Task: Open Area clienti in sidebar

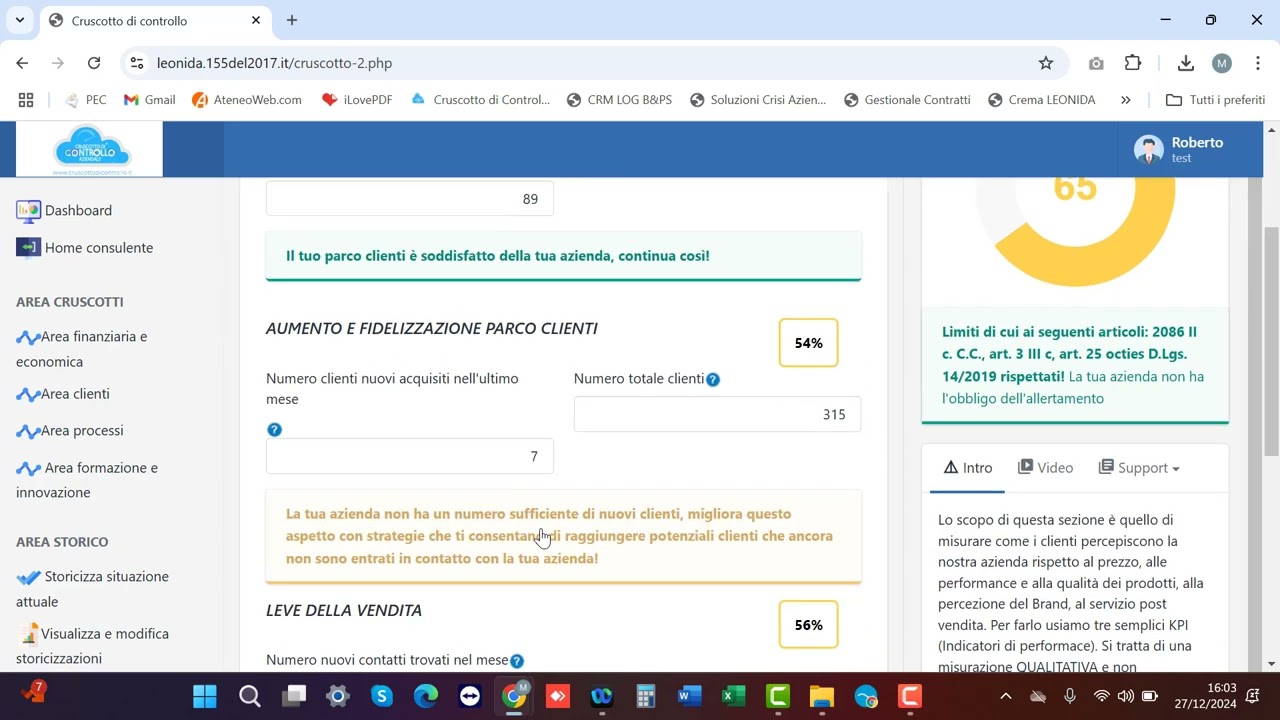Action: pos(75,394)
